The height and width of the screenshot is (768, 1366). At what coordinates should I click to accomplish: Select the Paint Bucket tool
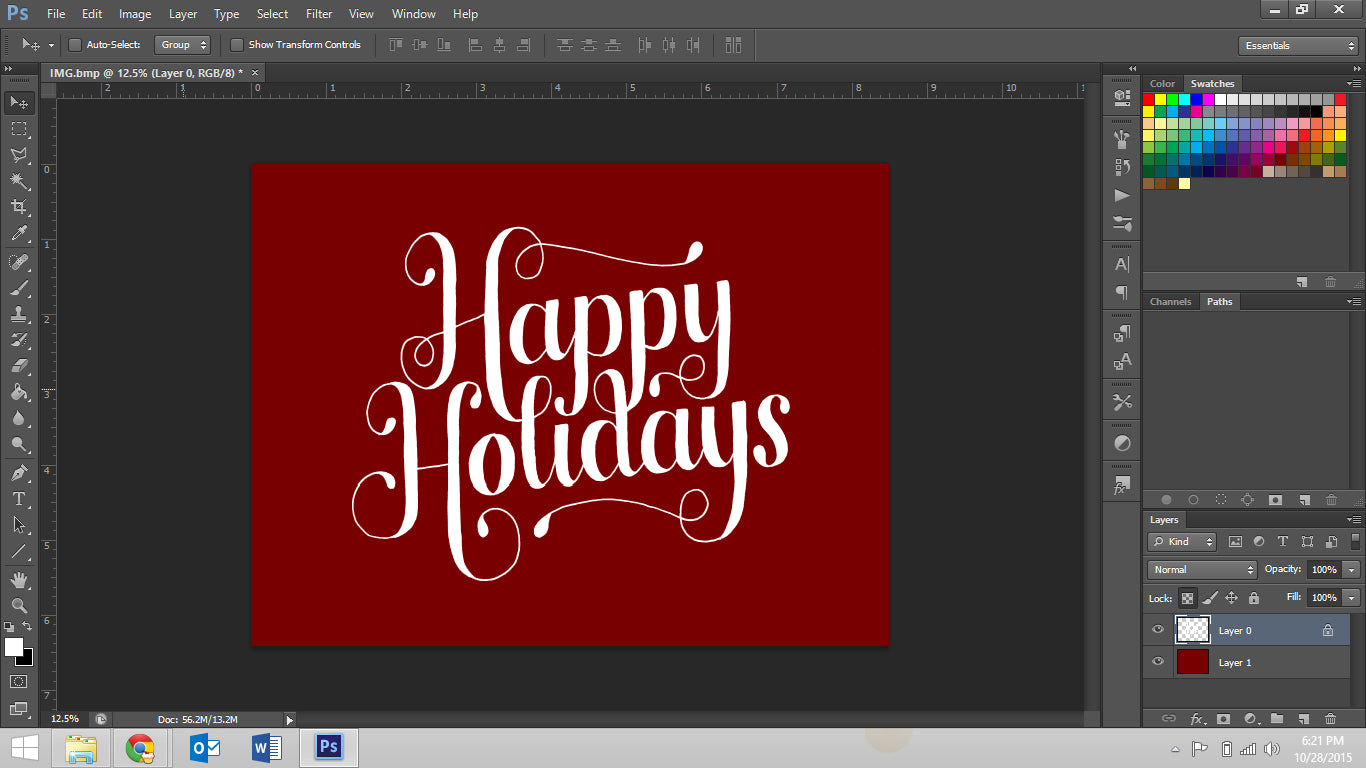click(19, 392)
